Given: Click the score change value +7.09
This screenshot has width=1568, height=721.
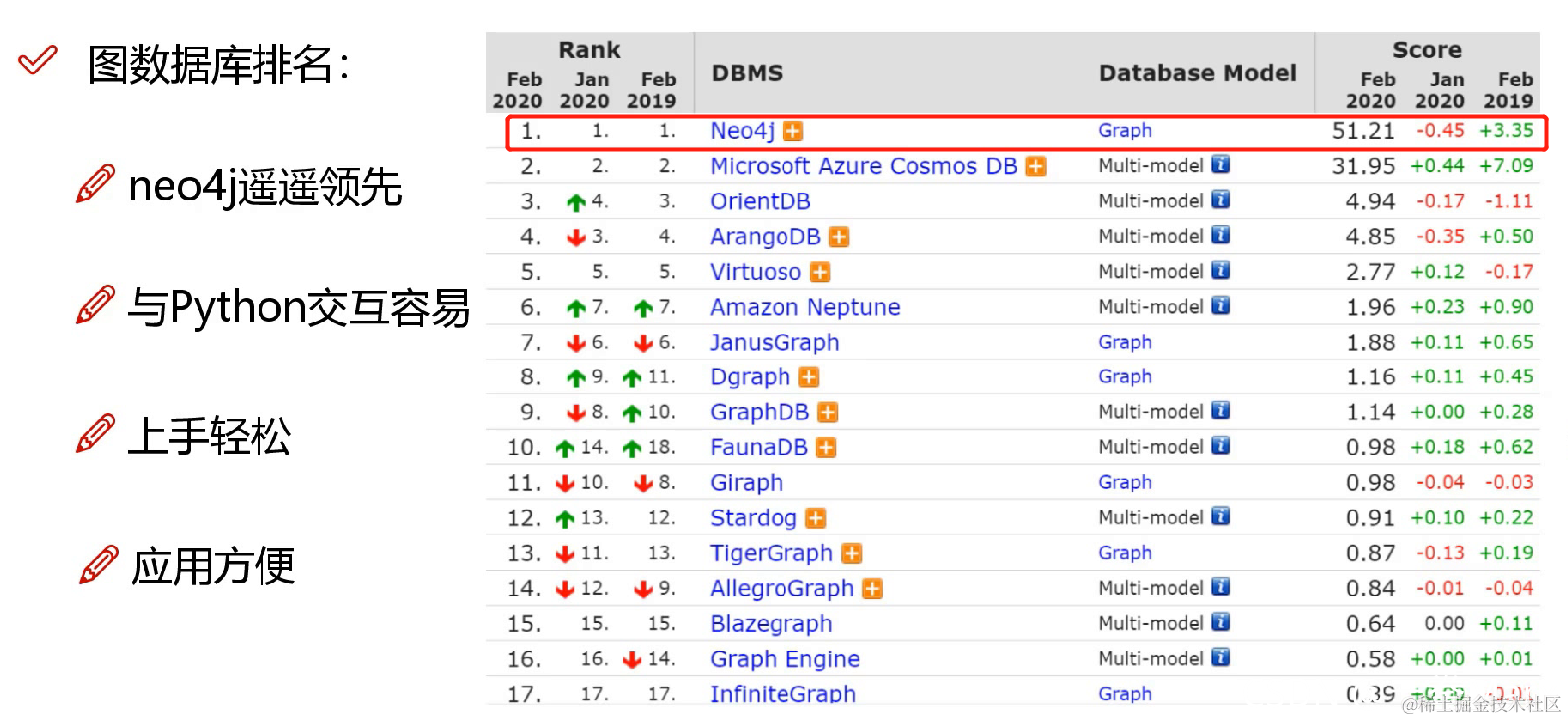Looking at the screenshot, I should click(x=1506, y=166).
